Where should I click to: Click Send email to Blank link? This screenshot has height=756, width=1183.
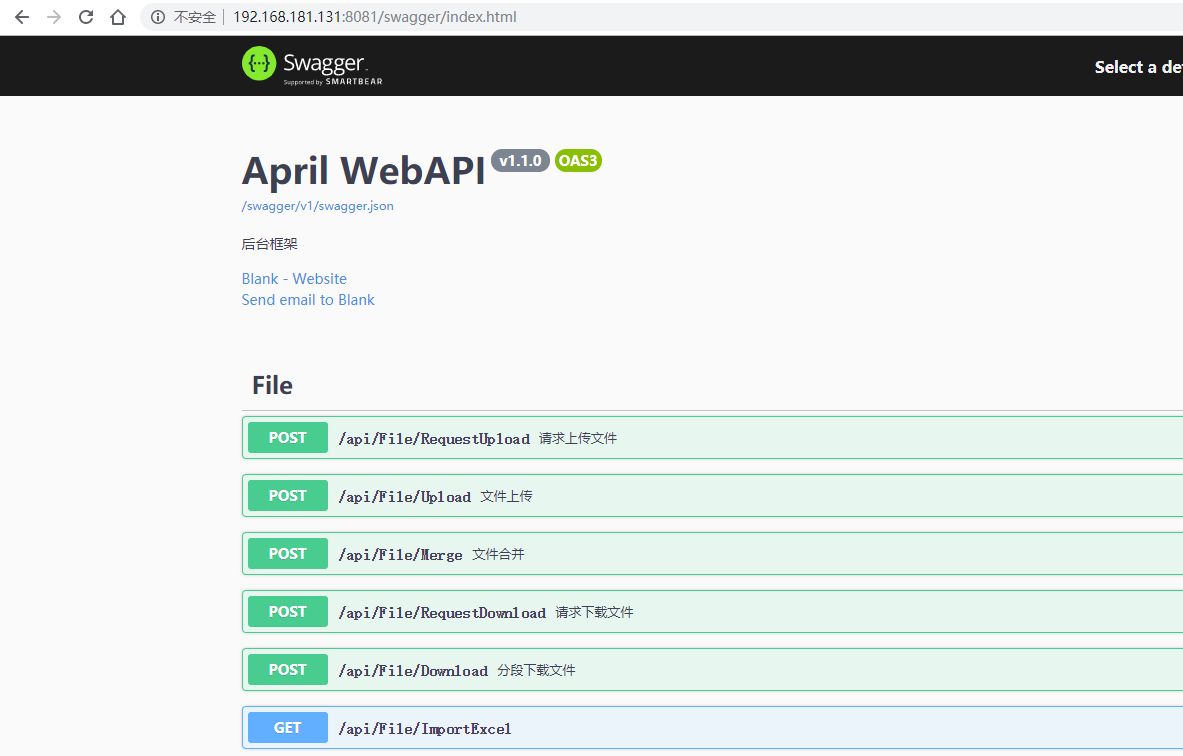pos(308,300)
